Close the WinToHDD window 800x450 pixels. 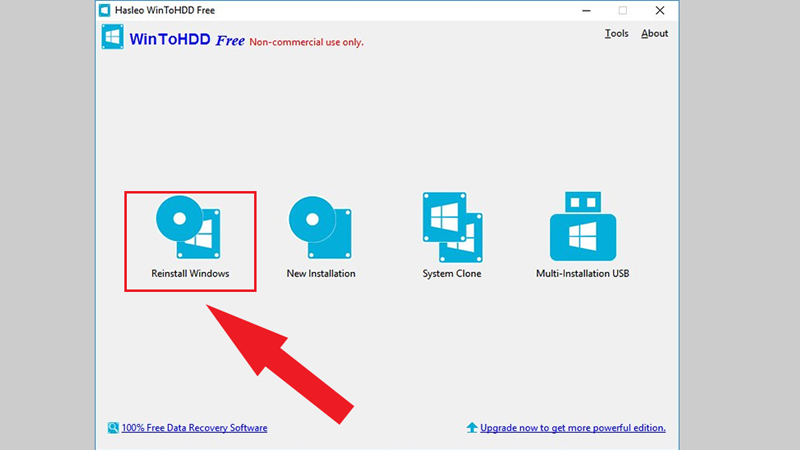(660, 10)
